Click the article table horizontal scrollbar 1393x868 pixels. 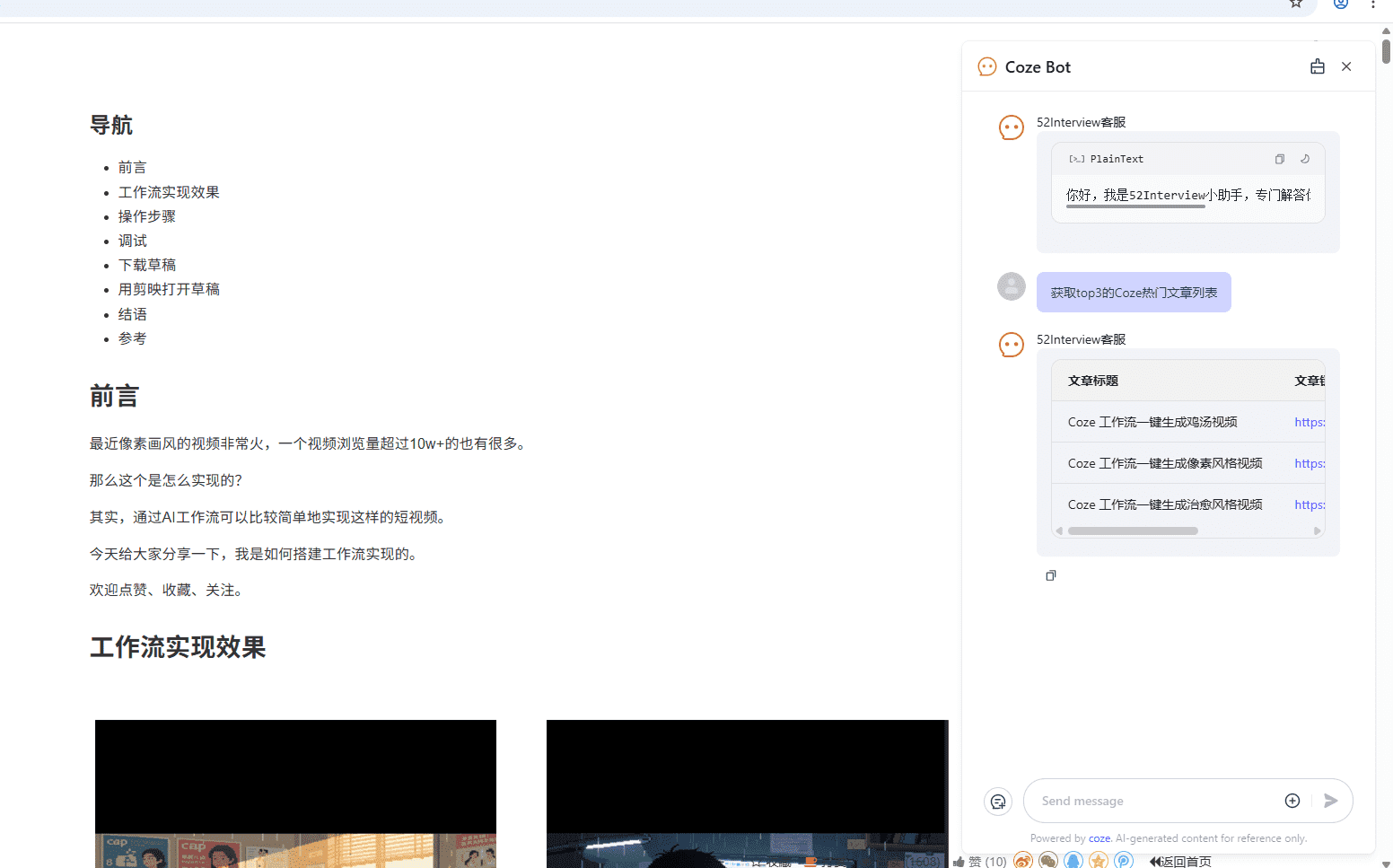pyautogui.click(x=1133, y=530)
